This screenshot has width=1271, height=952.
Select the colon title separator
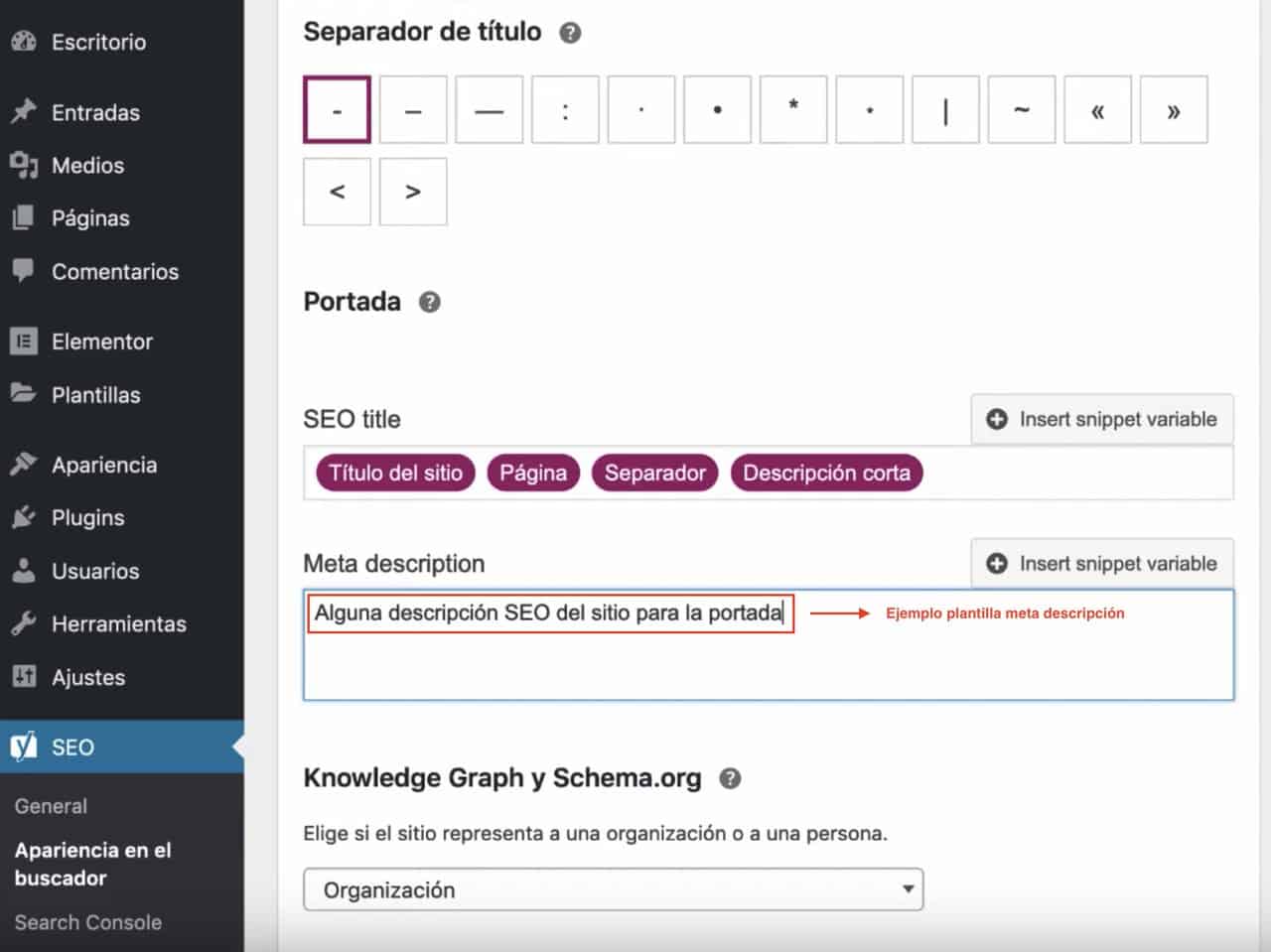pos(565,110)
